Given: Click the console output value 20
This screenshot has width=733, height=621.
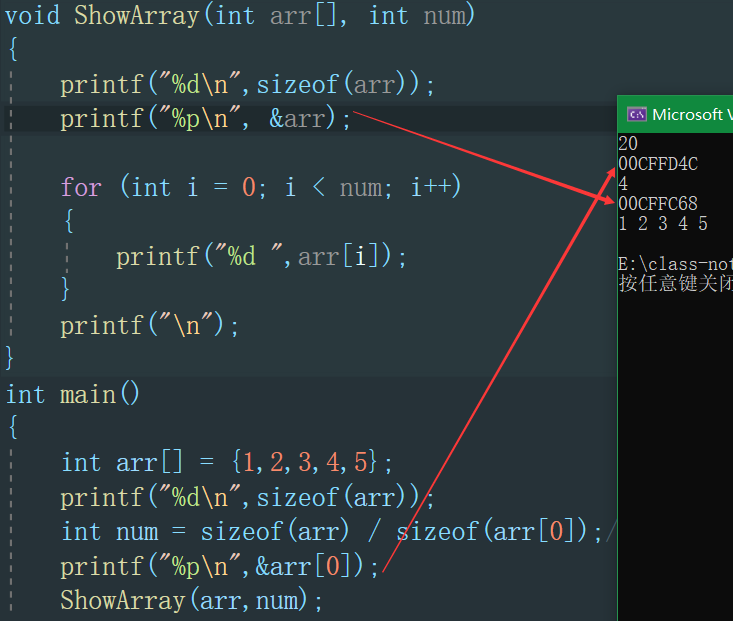Looking at the screenshot, I should point(628,143).
